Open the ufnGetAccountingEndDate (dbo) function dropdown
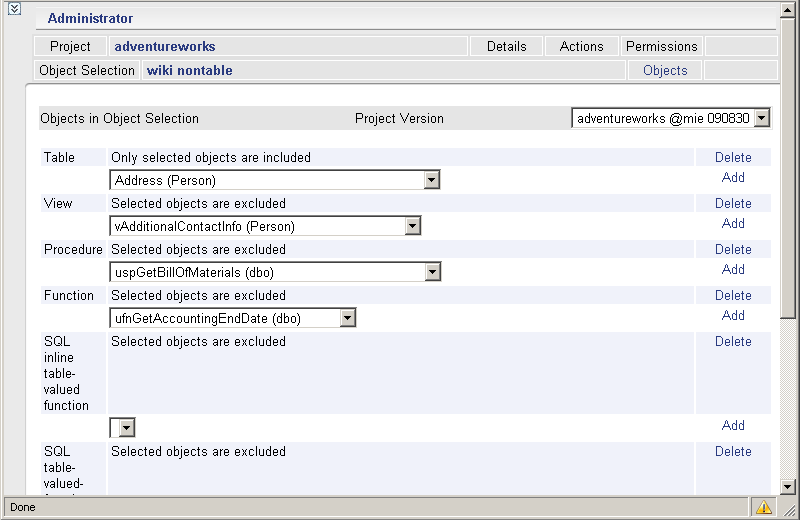 click(x=232, y=318)
